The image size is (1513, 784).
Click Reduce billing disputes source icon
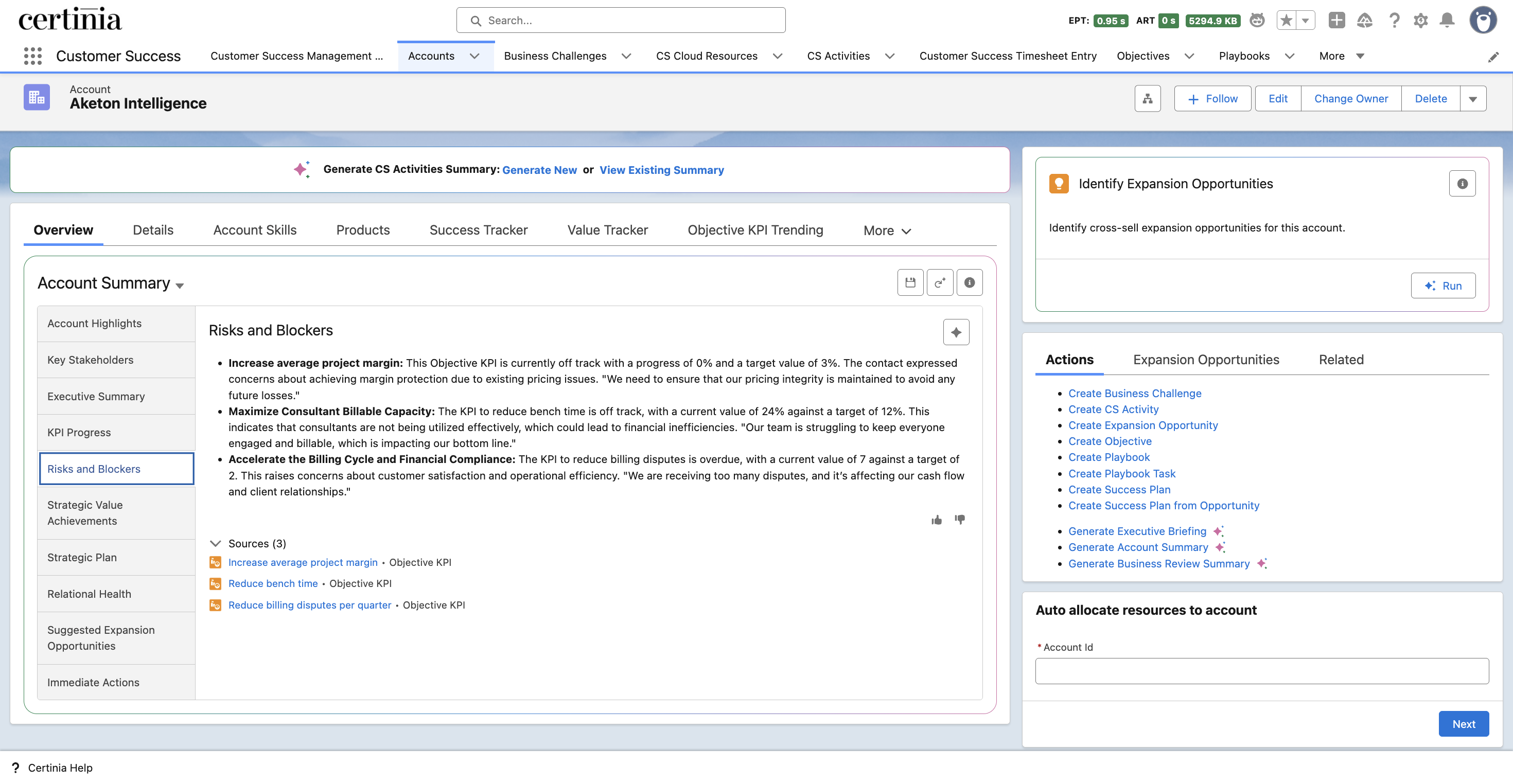point(216,605)
